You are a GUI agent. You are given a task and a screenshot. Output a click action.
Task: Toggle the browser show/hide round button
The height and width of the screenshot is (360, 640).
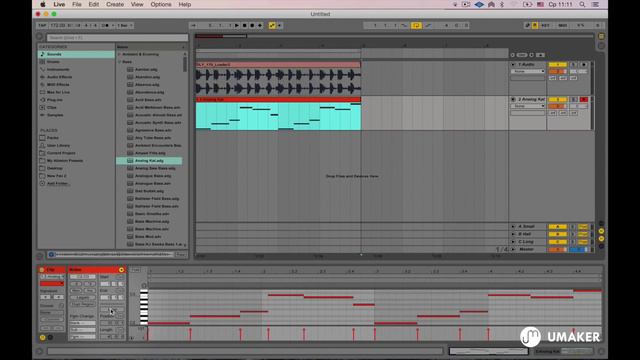(x=40, y=37)
